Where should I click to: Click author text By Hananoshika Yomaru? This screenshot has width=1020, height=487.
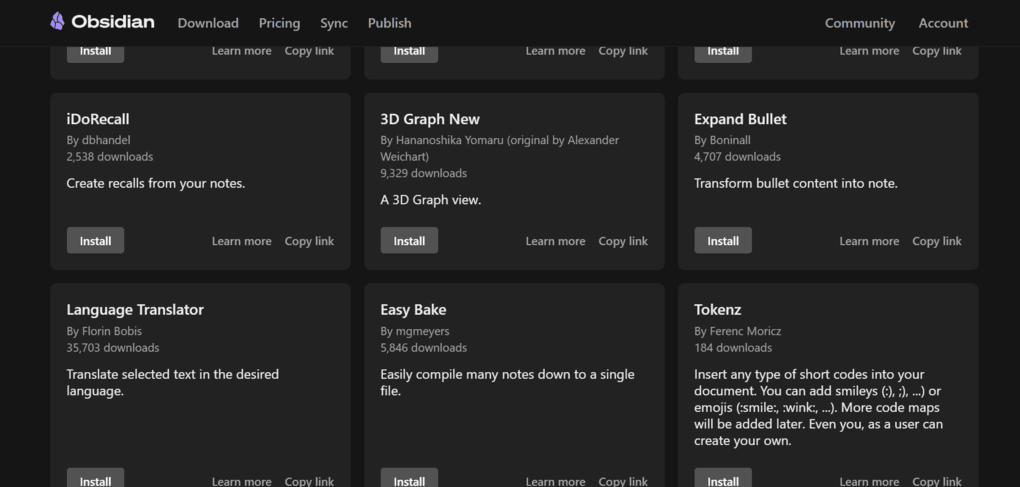tap(500, 148)
